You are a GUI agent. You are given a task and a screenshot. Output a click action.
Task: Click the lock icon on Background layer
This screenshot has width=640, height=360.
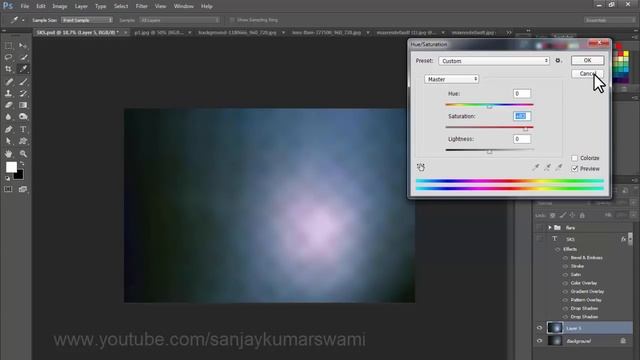623,340
